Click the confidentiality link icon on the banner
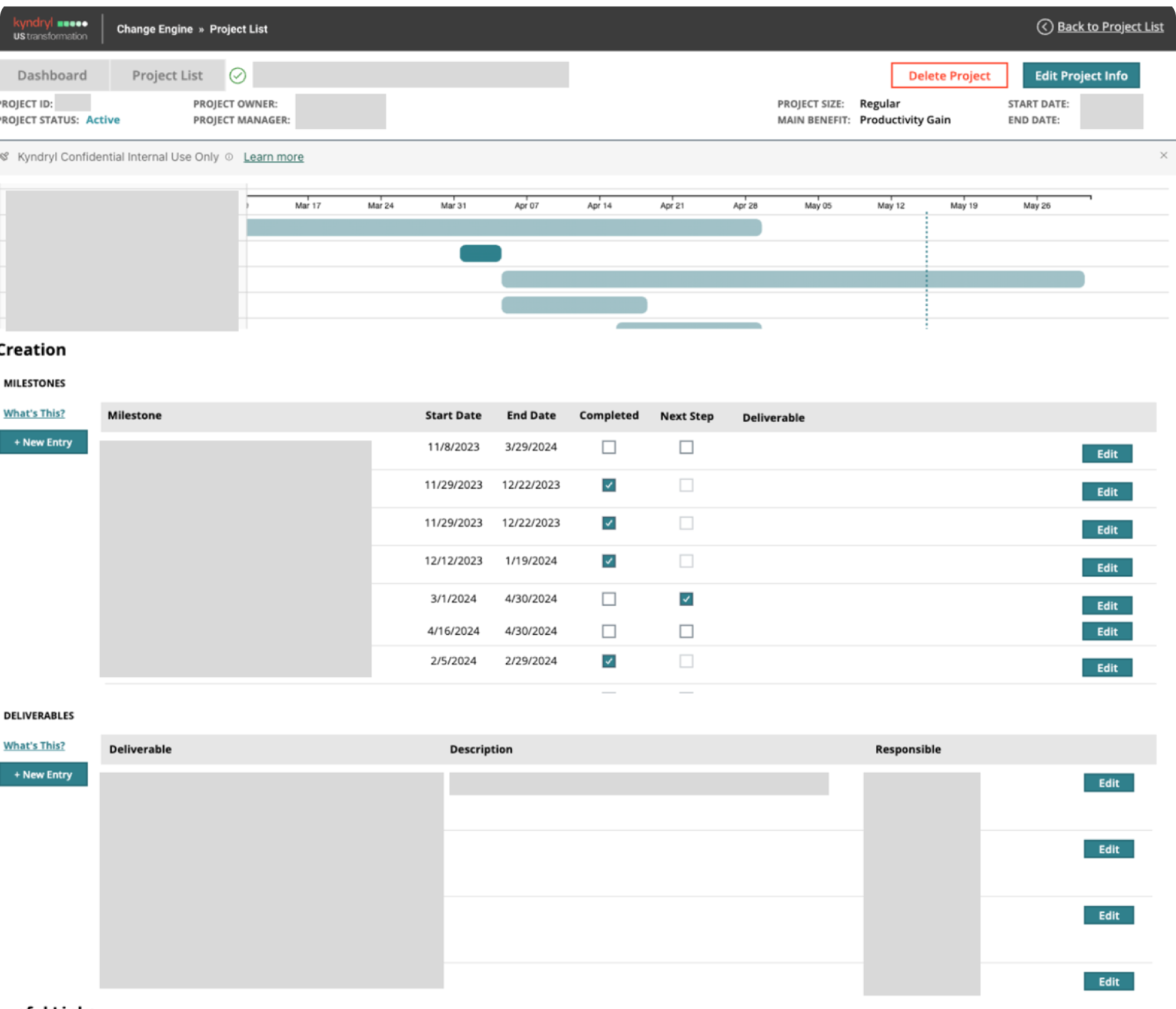The image size is (1176, 1009). pyautogui.click(x=5, y=156)
